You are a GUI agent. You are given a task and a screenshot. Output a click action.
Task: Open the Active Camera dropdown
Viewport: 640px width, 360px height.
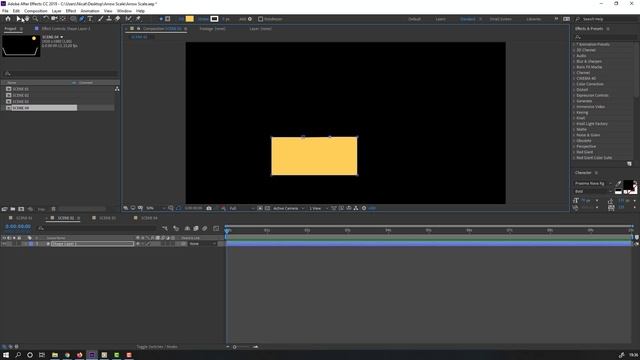[x=289, y=208]
